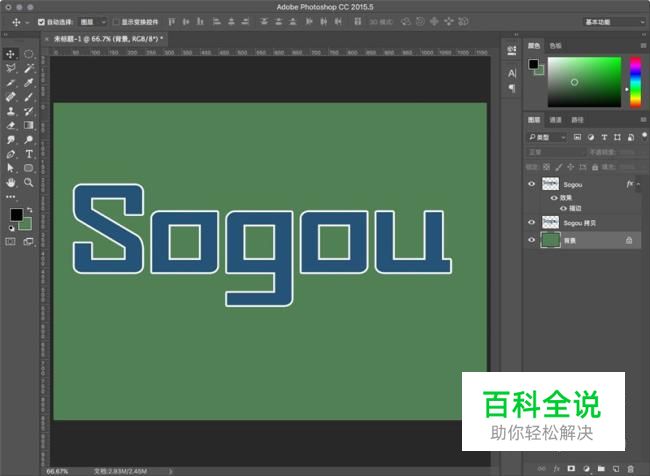Filter layers by shape layer icon
Image resolution: width=650 pixels, height=476 pixels.
[x=617, y=137]
